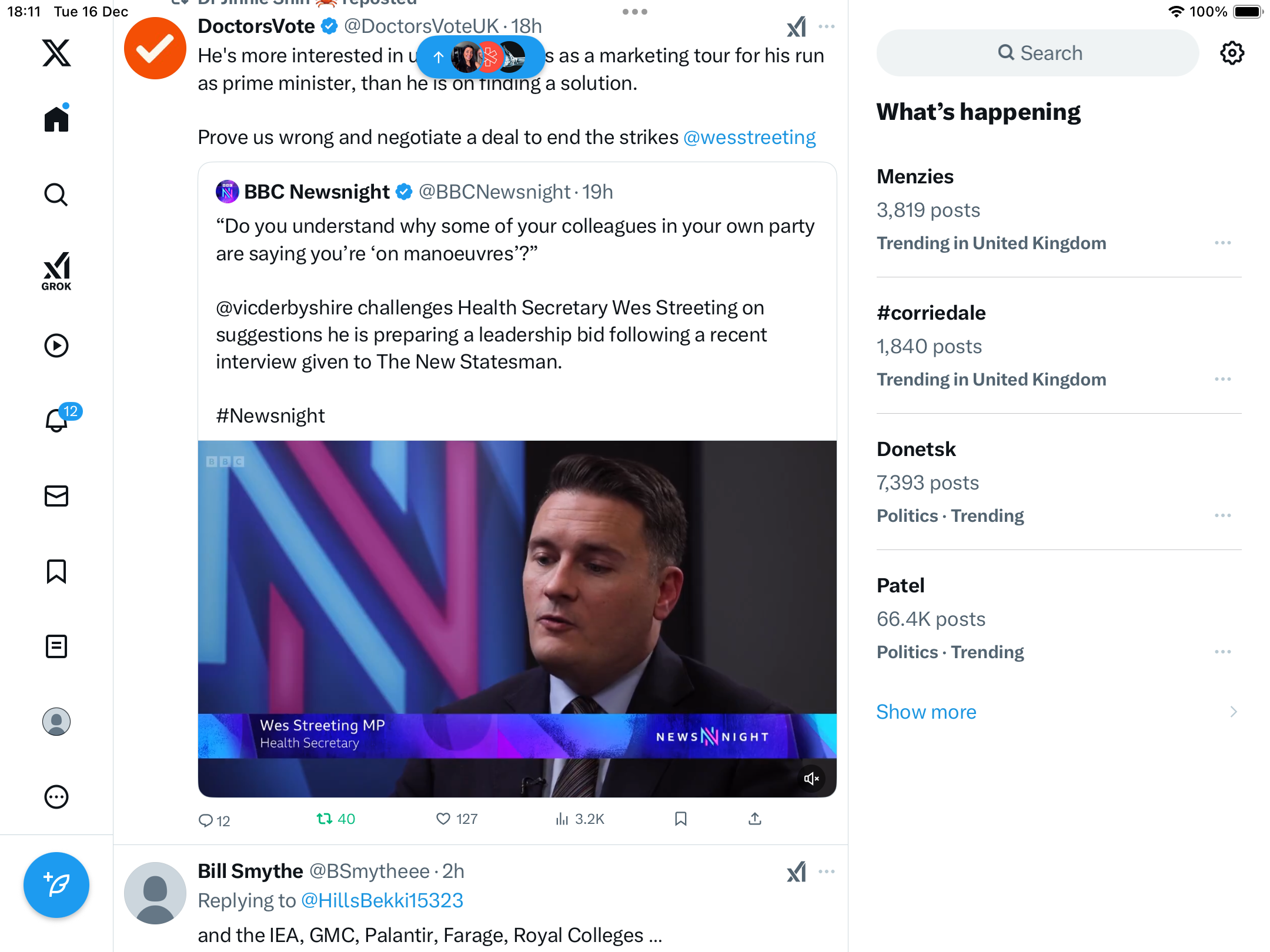Open more options for Menzies trend
The image size is (1270, 952).
[x=1223, y=243]
